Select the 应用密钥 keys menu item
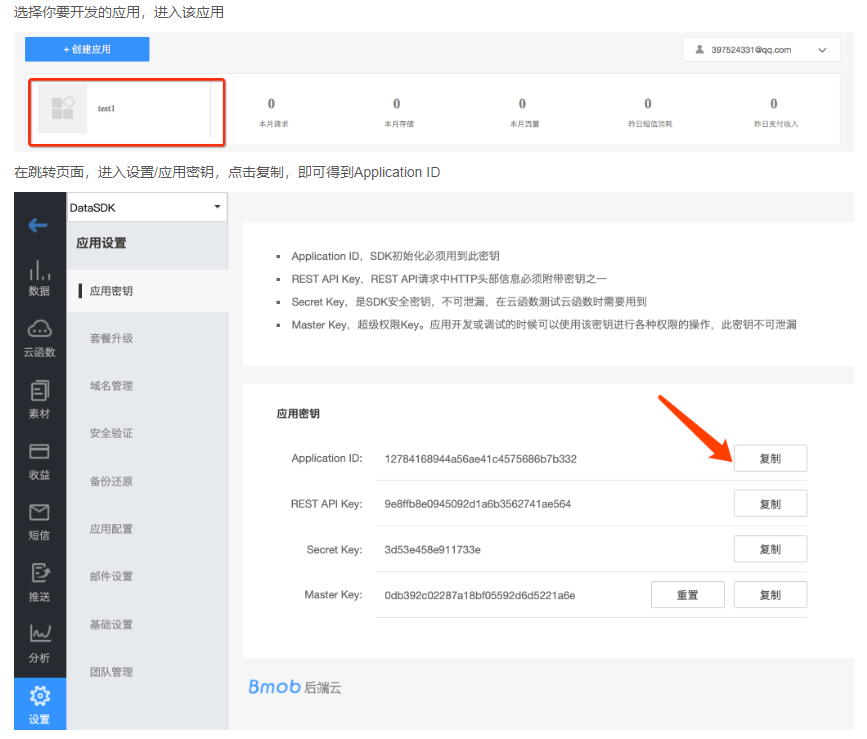 (x=112, y=291)
